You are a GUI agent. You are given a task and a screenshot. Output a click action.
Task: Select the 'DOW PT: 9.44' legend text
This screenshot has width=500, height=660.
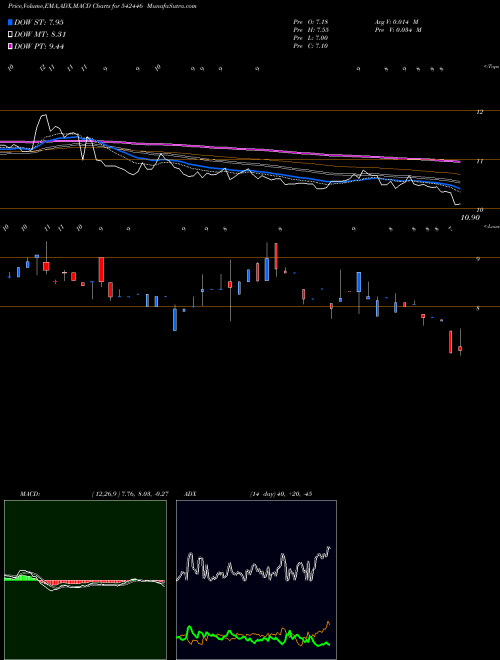click(x=39, y=47)
